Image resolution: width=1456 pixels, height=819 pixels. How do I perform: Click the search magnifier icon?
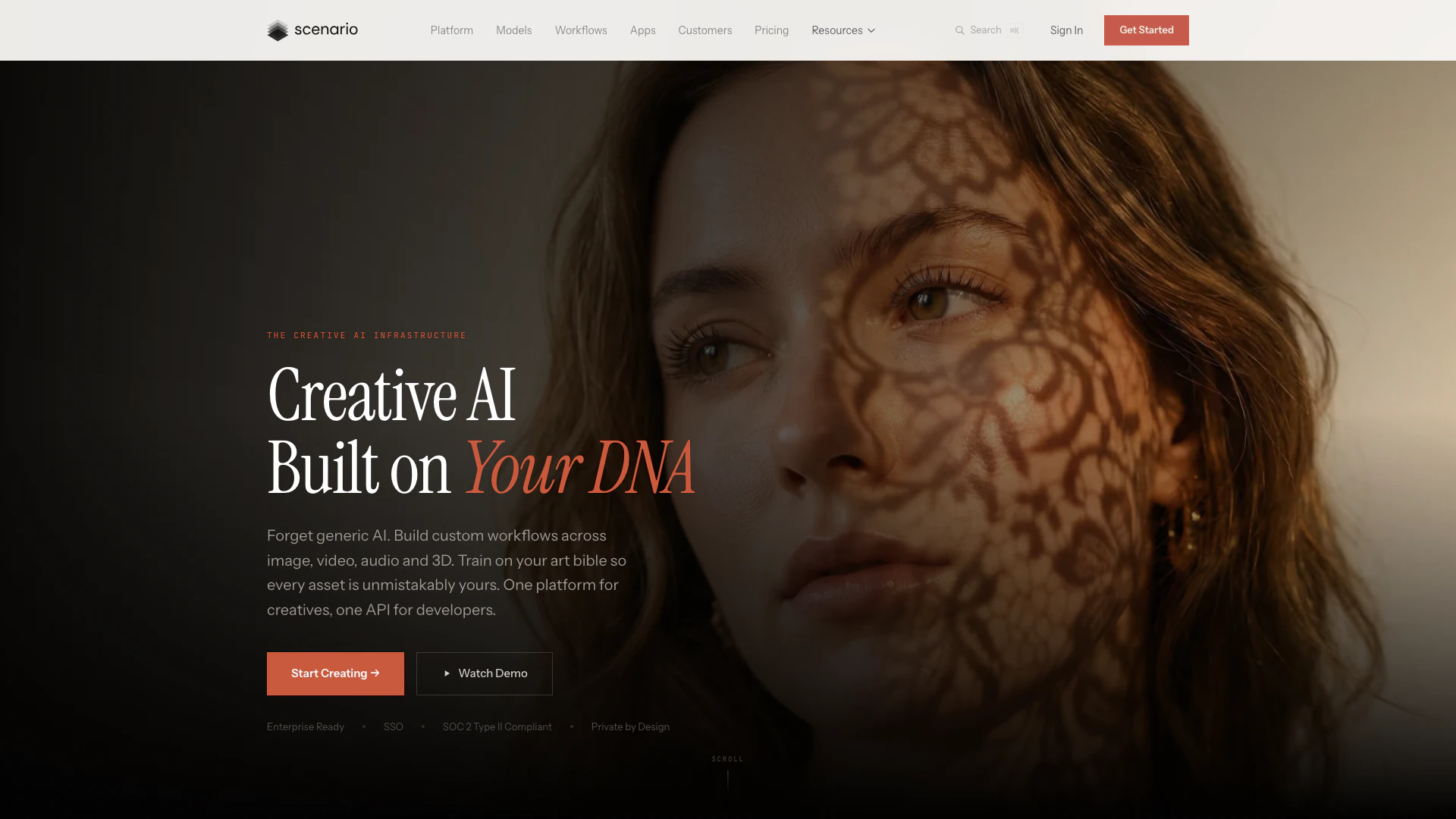tap(960, 30)
